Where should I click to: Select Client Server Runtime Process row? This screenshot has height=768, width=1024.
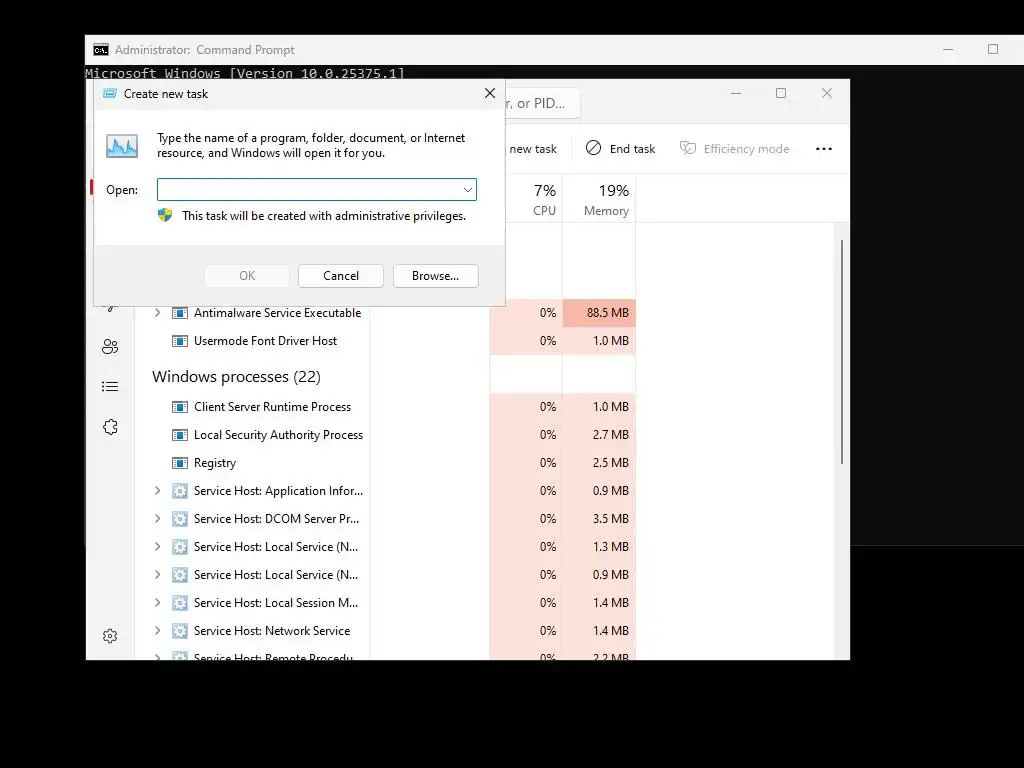(x=385, y=407)
